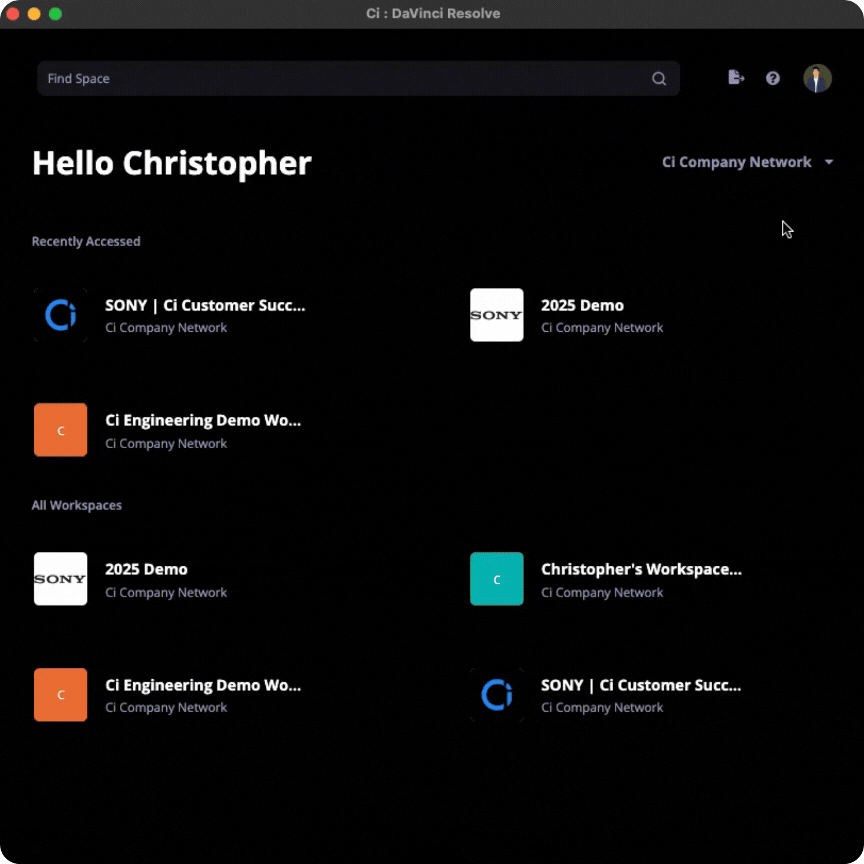The height and width of the screenshot is (864, 864).
Task: Click the Sony logo thumbnail under All Workspaces
Action: 61,579
